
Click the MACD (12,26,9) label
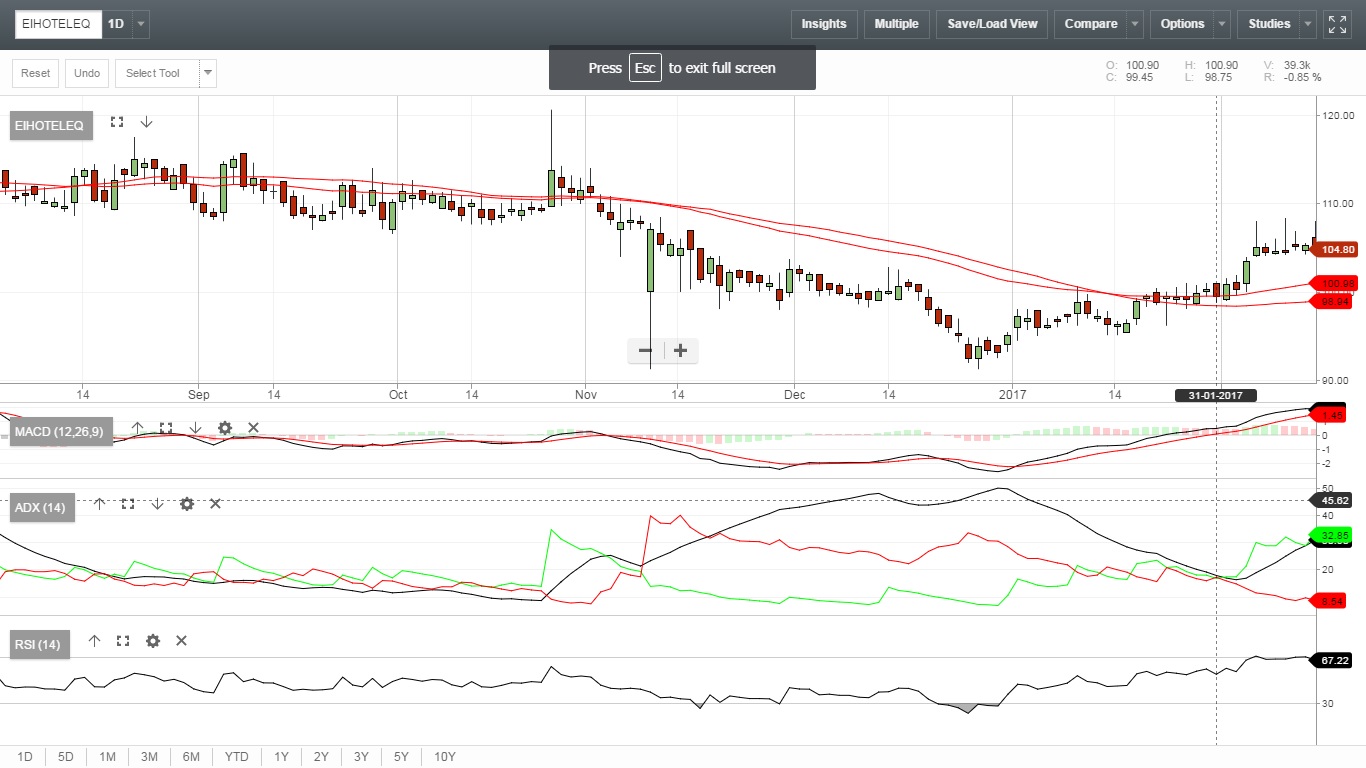[61, 432]
